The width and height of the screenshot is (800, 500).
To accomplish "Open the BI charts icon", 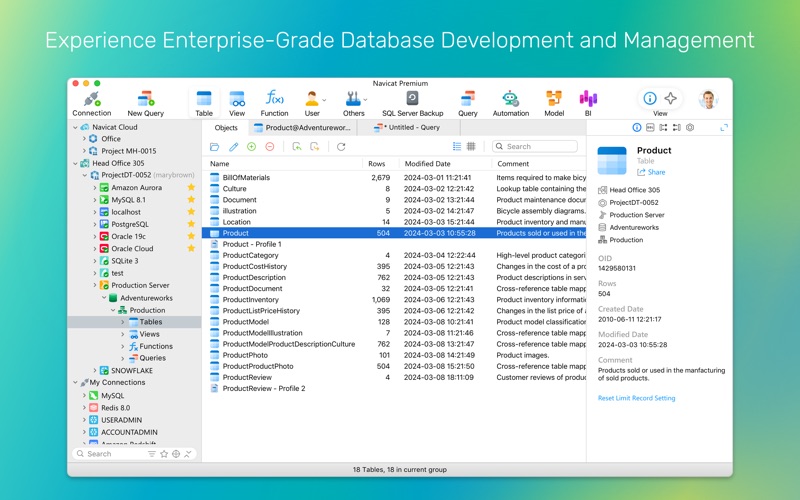I will [x=588, y=104].
